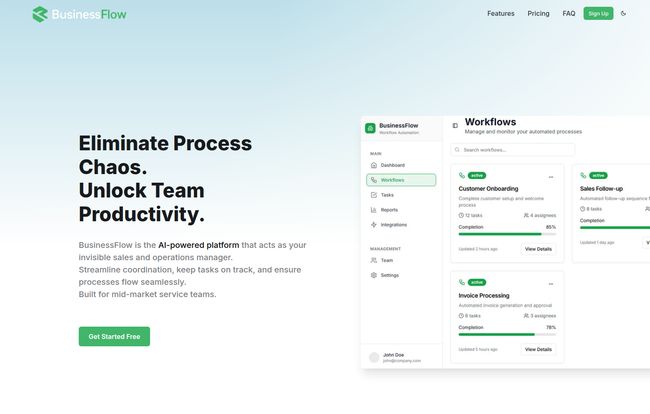
Task: Click the active badge on Sales Follow-up
Action: click(598, 175)
